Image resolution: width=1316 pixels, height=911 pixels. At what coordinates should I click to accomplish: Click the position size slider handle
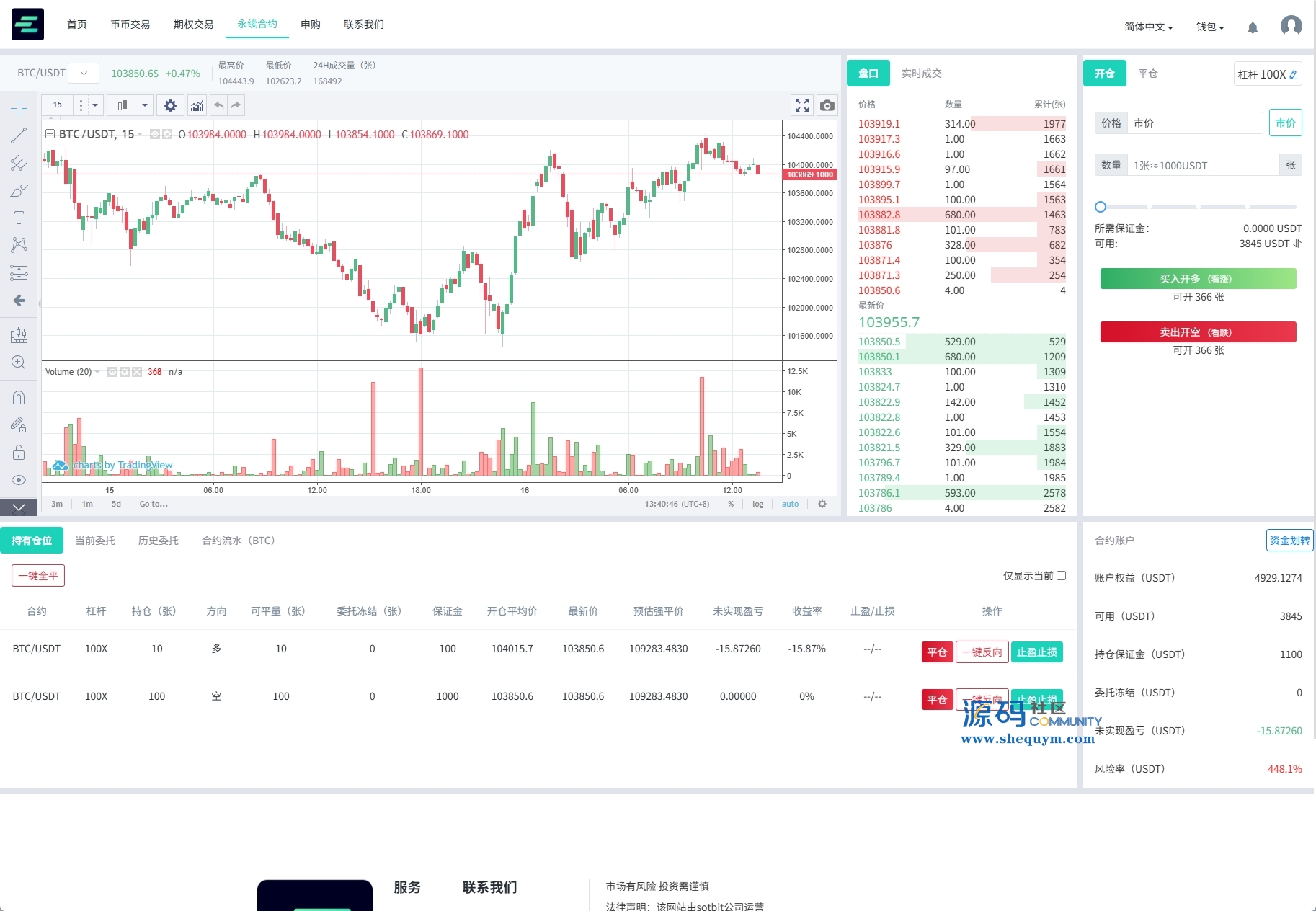(1101, 207)
